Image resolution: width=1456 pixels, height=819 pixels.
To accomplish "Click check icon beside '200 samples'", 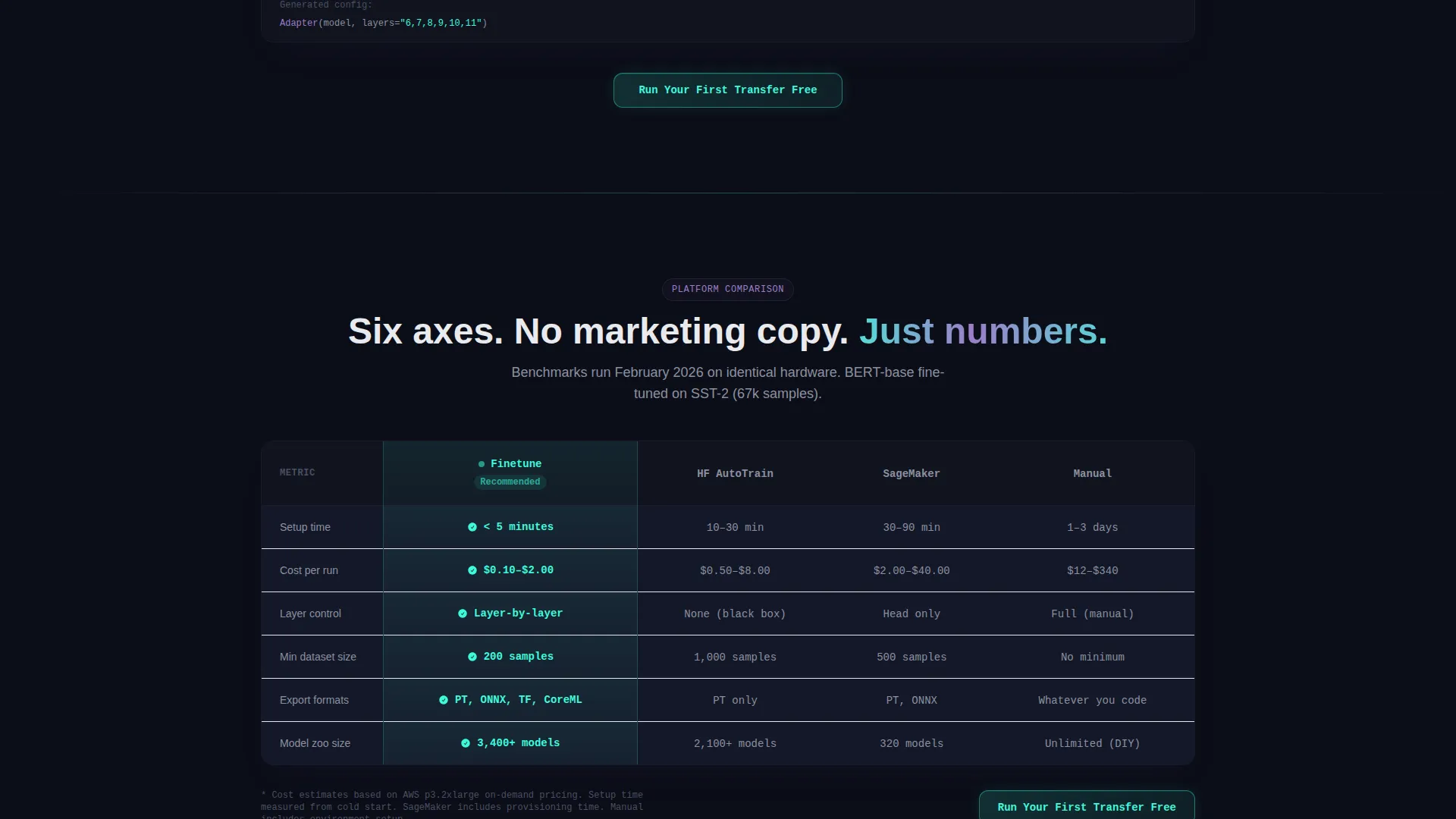I will point(472,657).
